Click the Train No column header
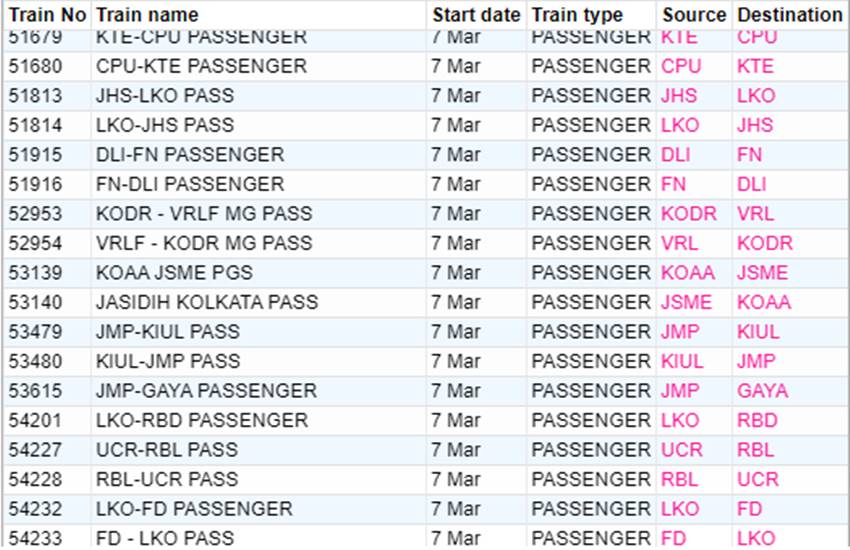 tap(47, 15)
